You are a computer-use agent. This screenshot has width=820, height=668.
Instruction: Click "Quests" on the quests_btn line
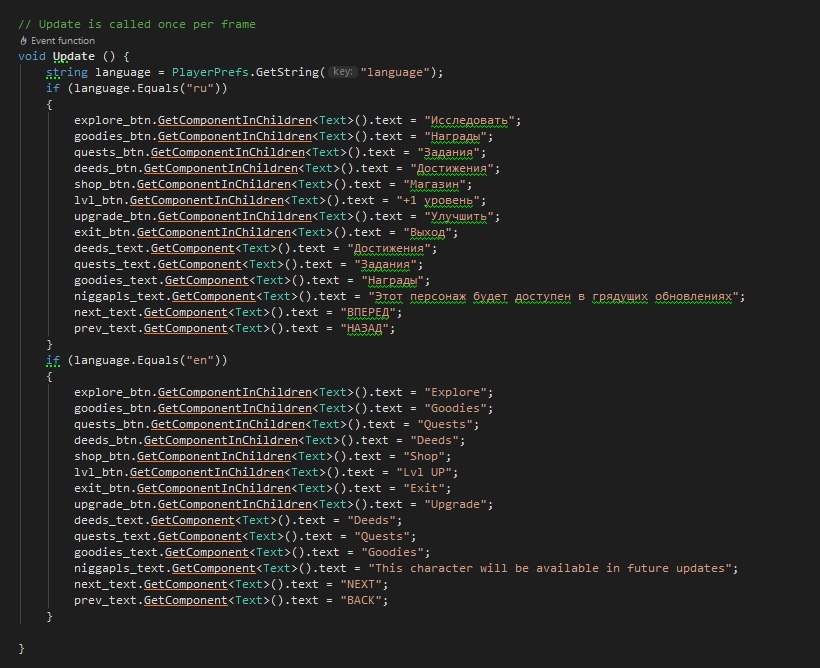[445, 424]
